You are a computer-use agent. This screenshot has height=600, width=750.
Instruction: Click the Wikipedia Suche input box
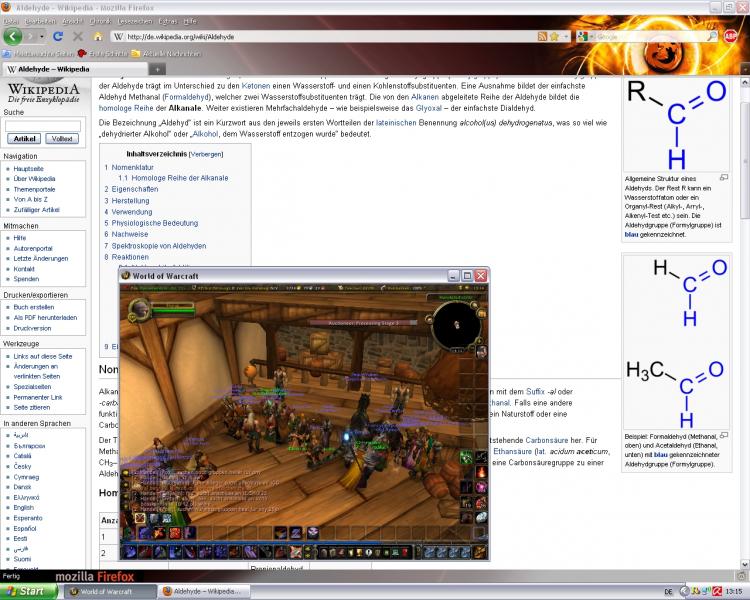pos(43,126)
